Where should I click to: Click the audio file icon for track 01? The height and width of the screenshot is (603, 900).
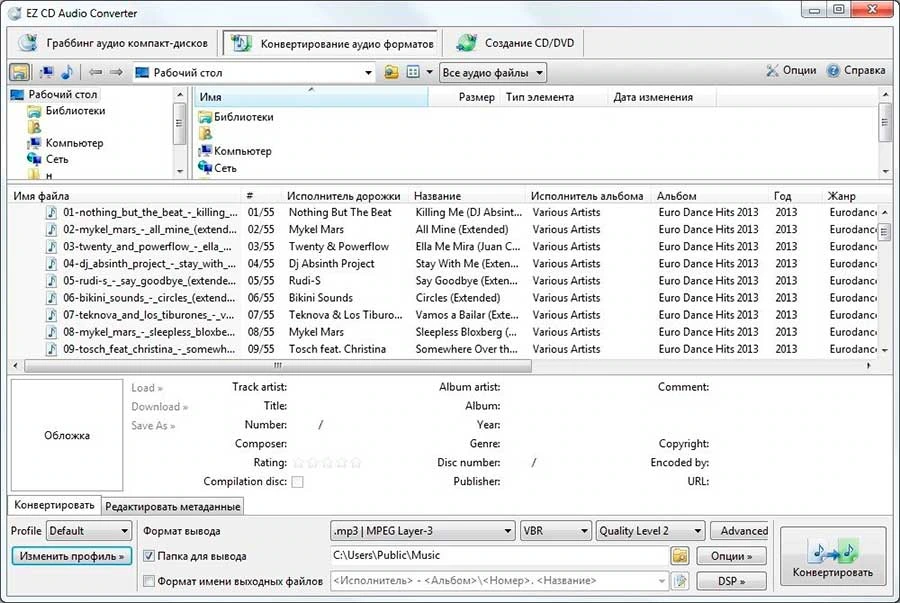52,212
